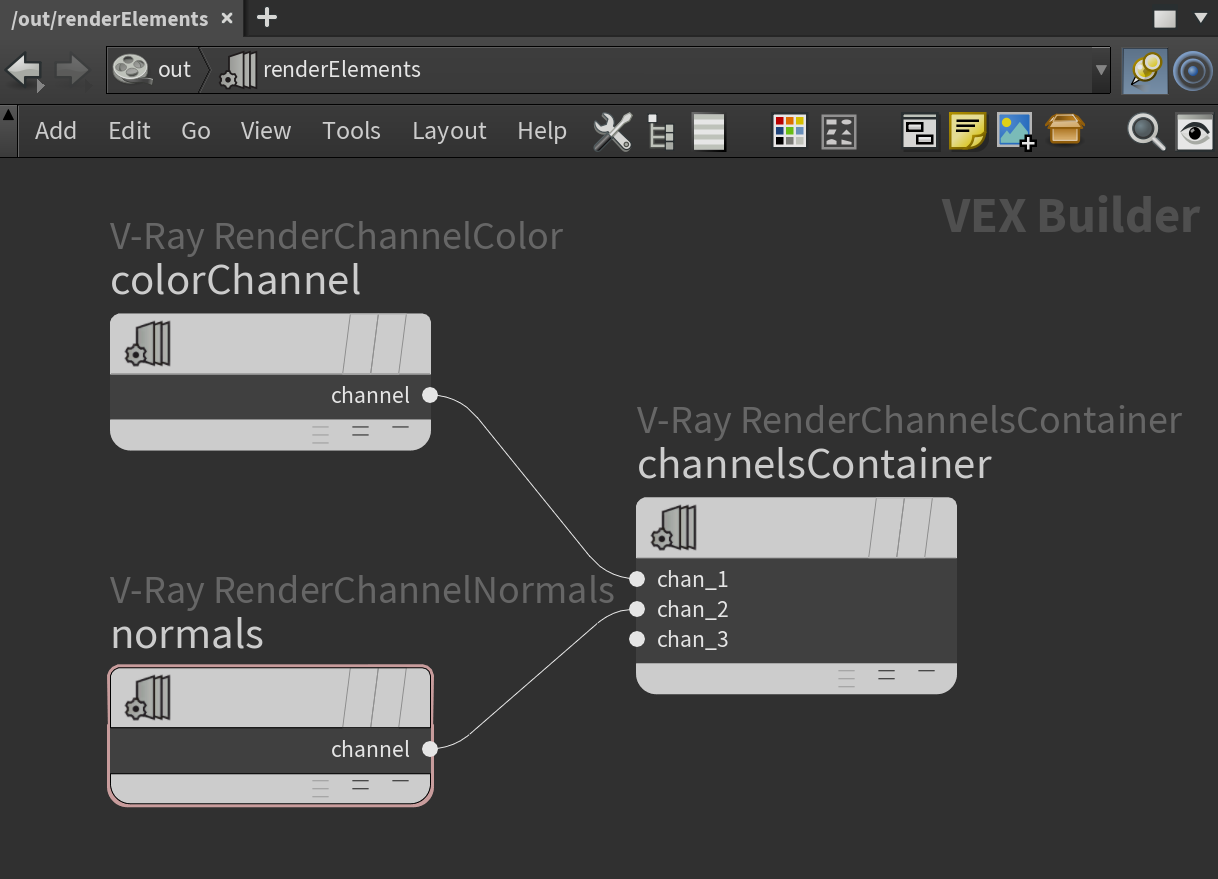Screen dimensions: 1218x879
Task: Select the channelsContainer node icon
Action: (674, 528)
